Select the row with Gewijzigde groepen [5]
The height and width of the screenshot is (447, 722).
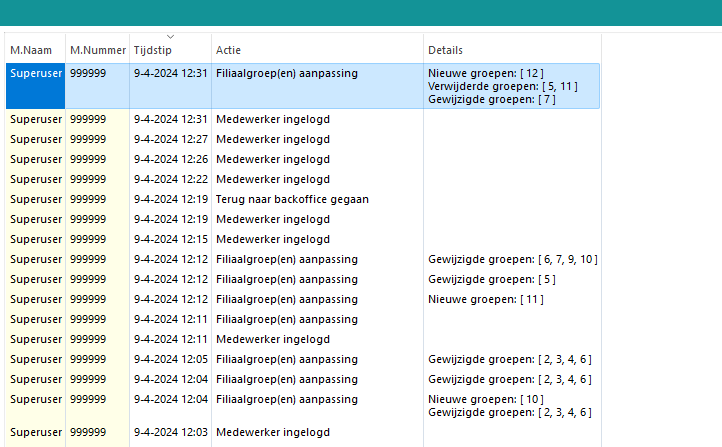[x=303, y=279]
